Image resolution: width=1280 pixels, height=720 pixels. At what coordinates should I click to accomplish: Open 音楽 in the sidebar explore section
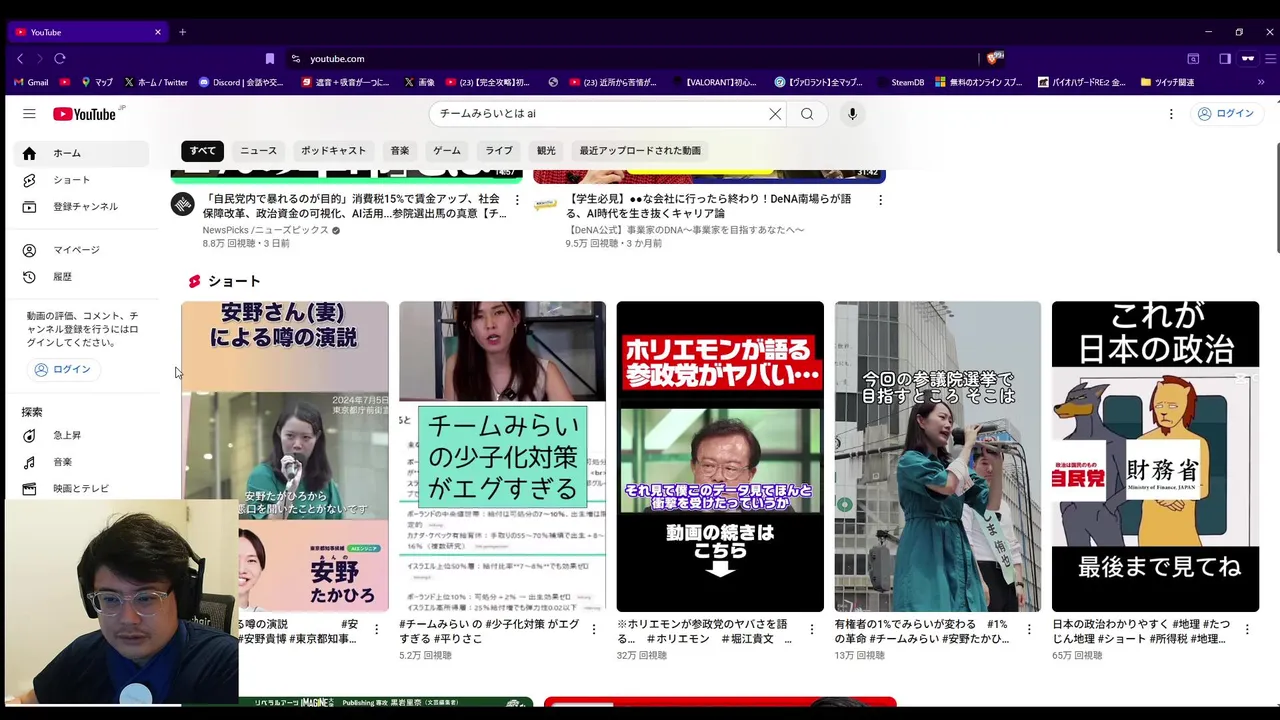pyautogui.click(x=80, y=462)
